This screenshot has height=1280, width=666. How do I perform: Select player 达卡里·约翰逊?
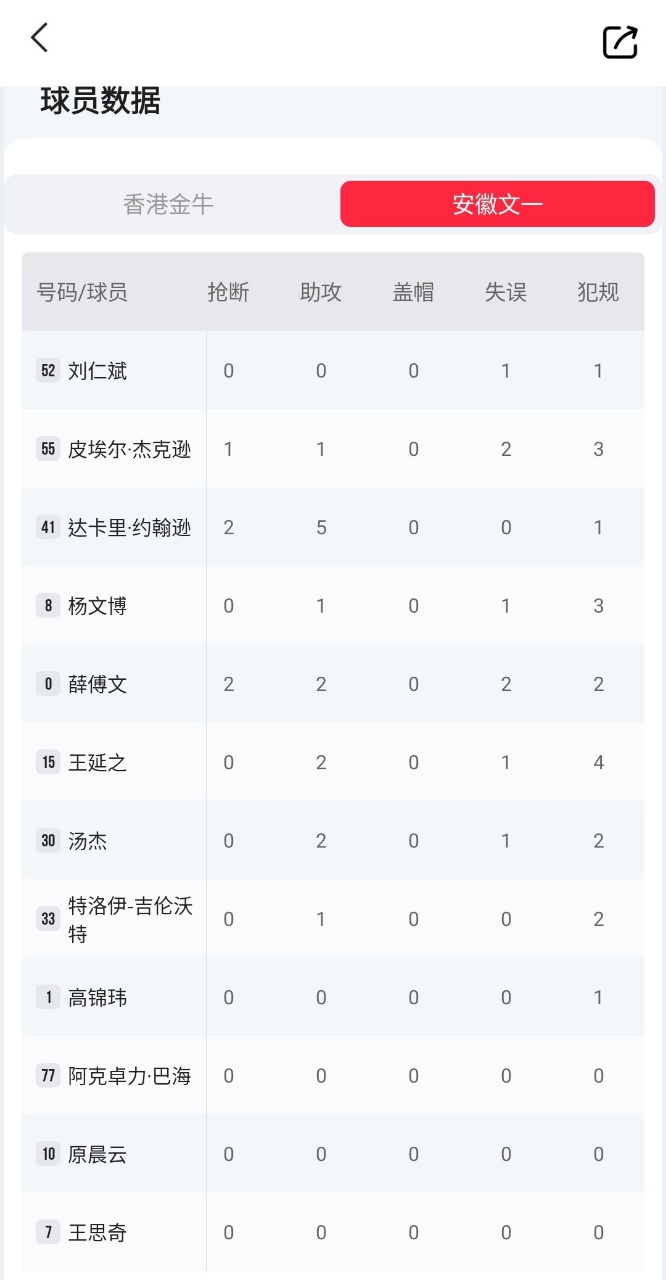[130, 527]
